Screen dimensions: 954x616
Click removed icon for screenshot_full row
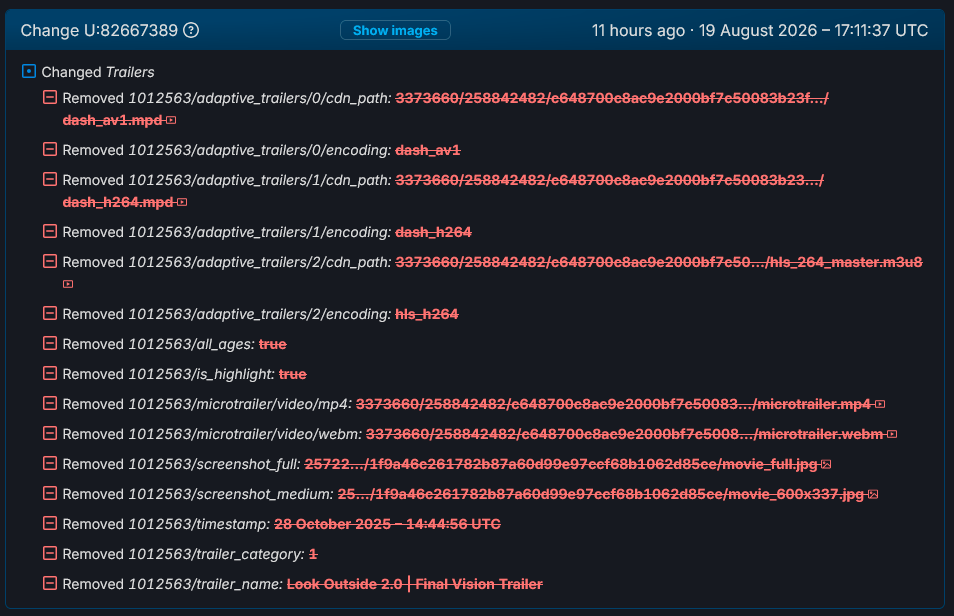pos(50,463)
